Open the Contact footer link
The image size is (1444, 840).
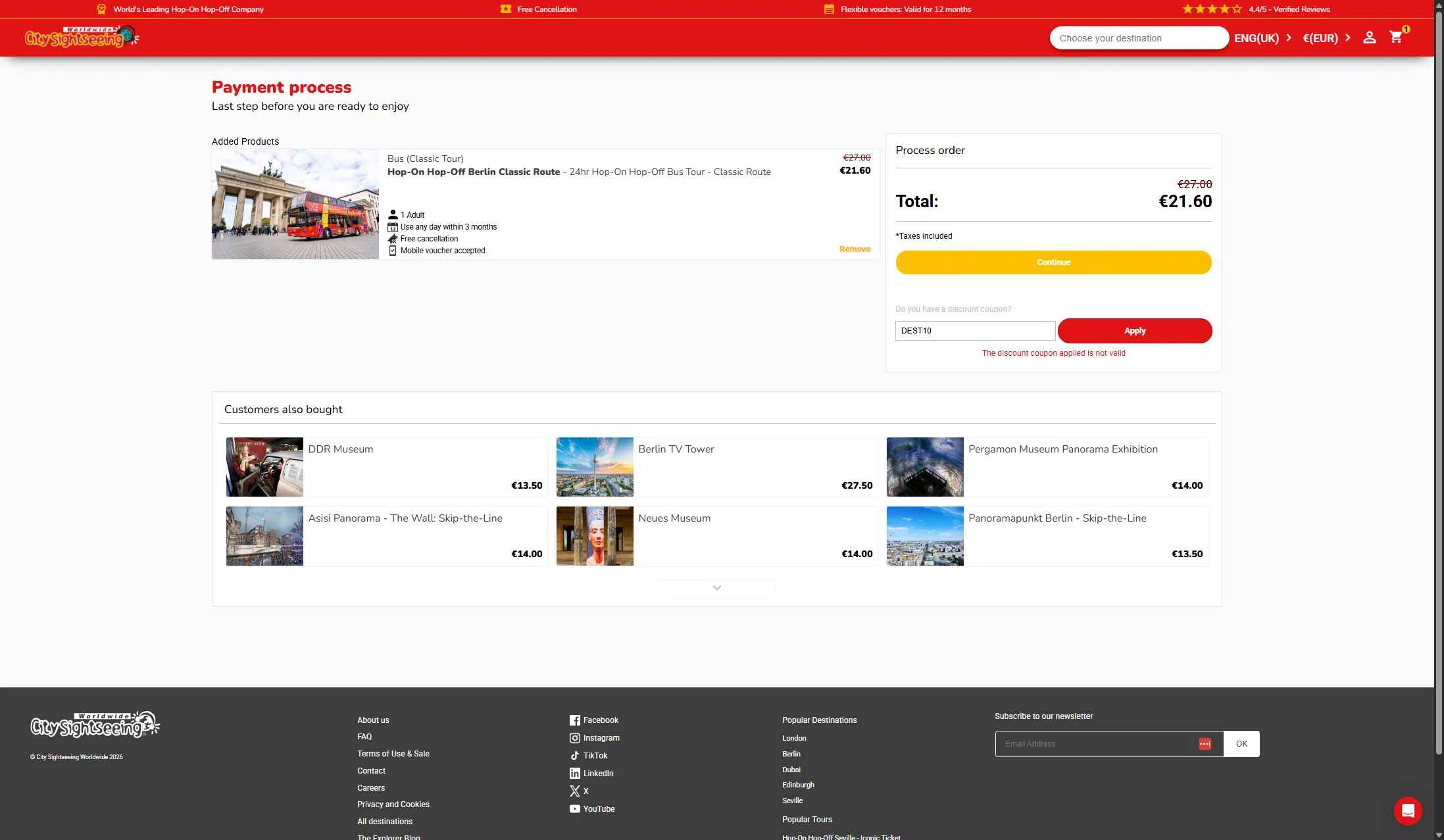[371, 771]
